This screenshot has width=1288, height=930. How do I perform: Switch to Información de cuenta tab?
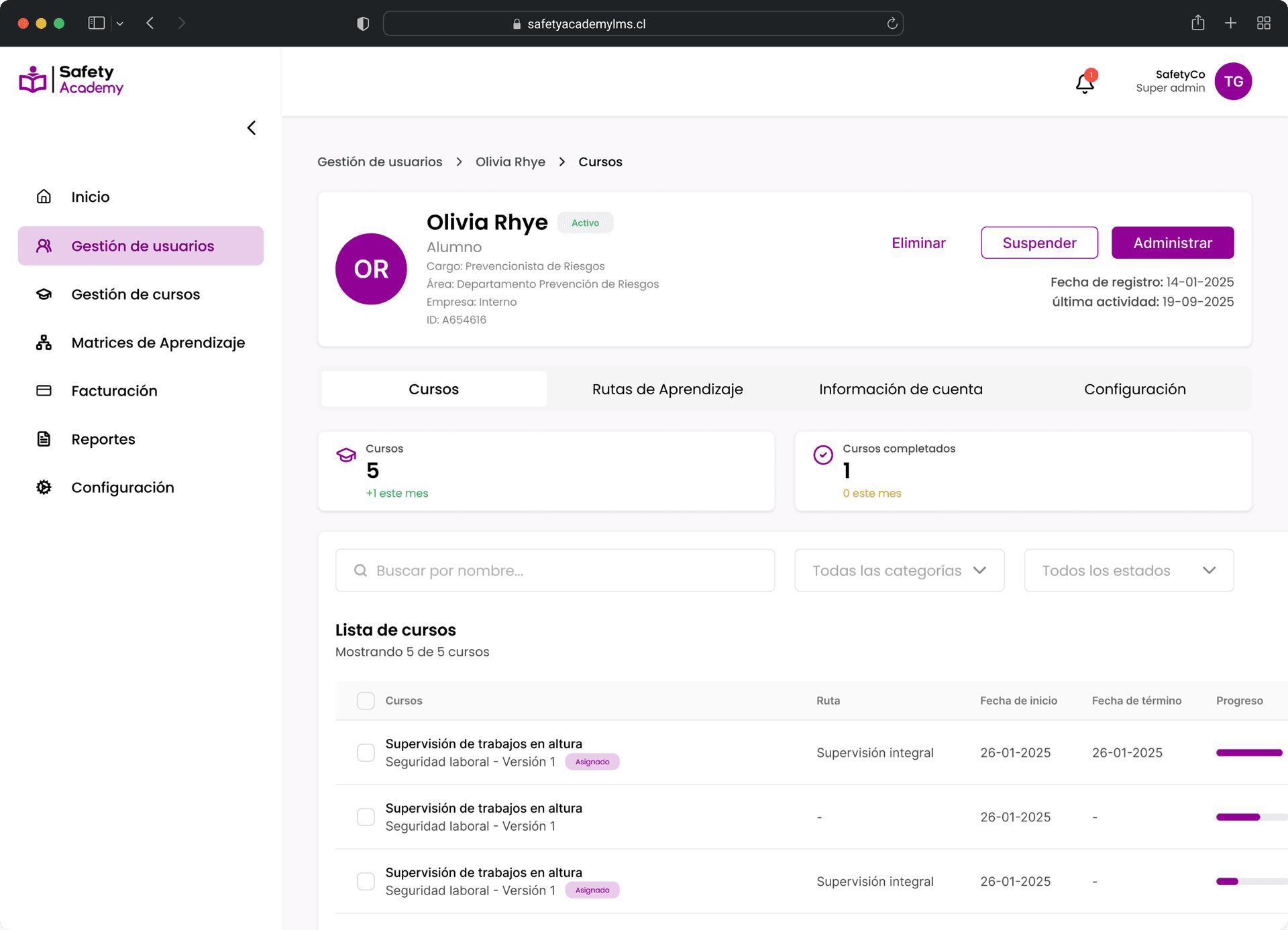[900, 390]
